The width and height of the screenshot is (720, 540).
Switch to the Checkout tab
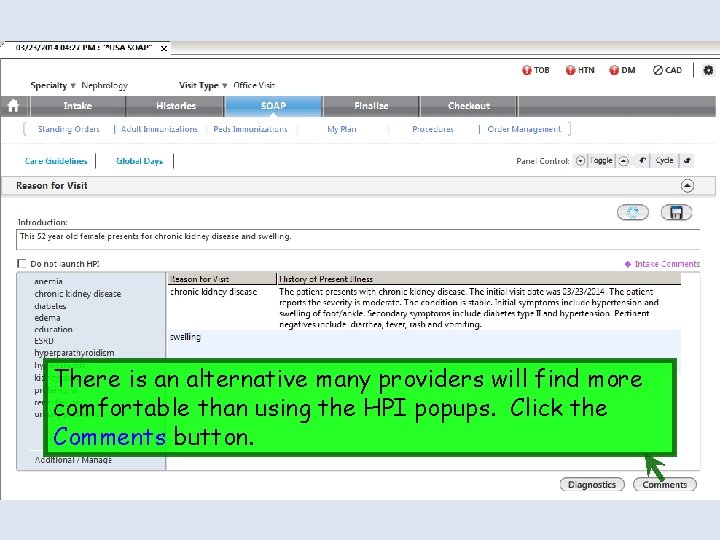(469, 106)
